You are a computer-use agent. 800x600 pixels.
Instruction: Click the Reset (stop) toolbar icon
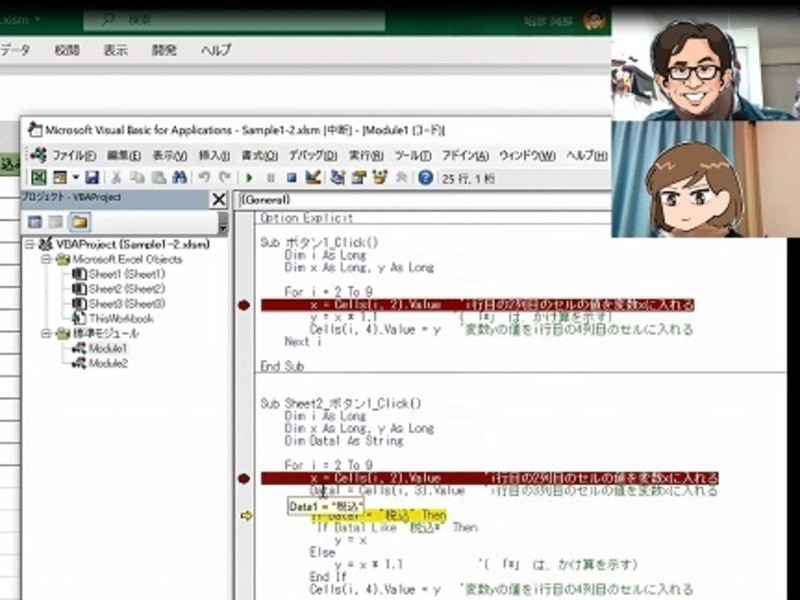291,177
